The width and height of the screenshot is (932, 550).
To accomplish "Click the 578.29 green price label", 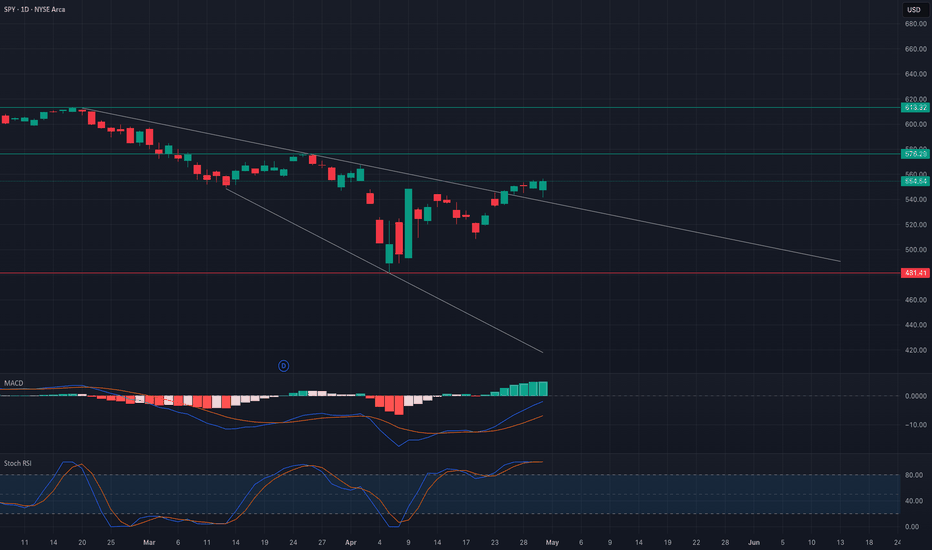I will click(x=915, y=154).
